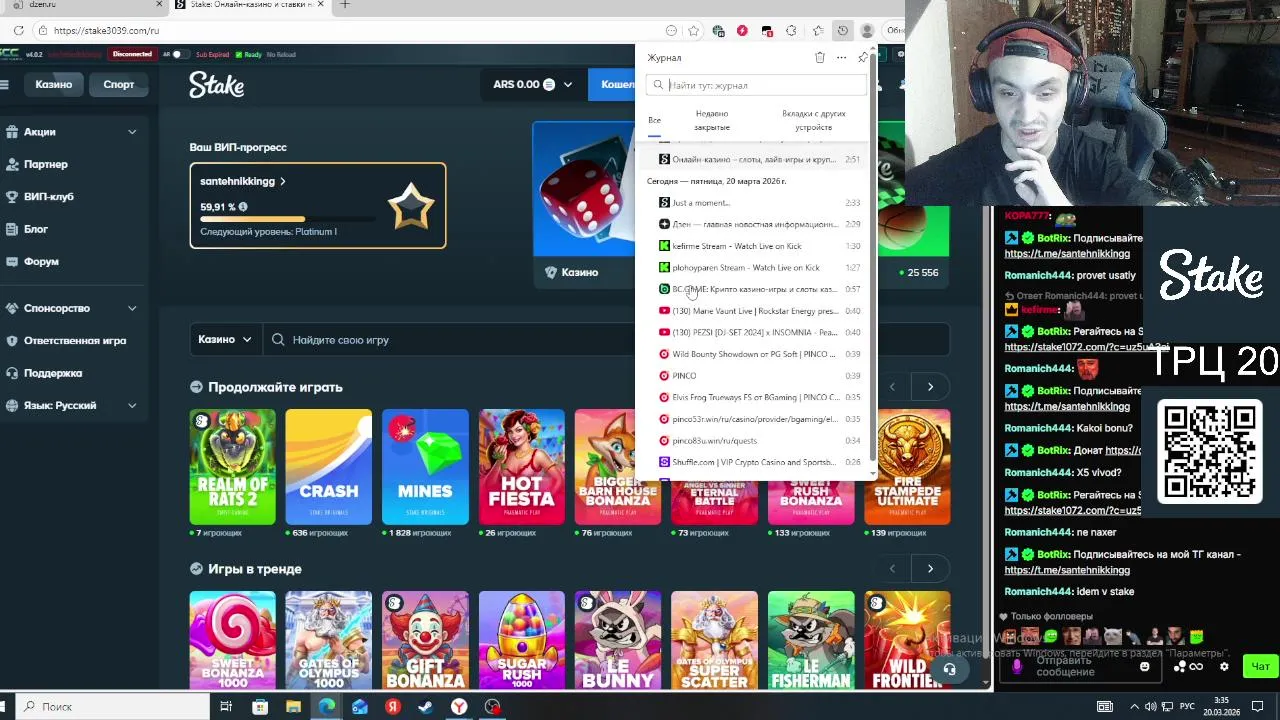Focus the Найти тут: журнал search field
Image resolution: width=1280 pixels, height=720 pixels.
[756, 86]
